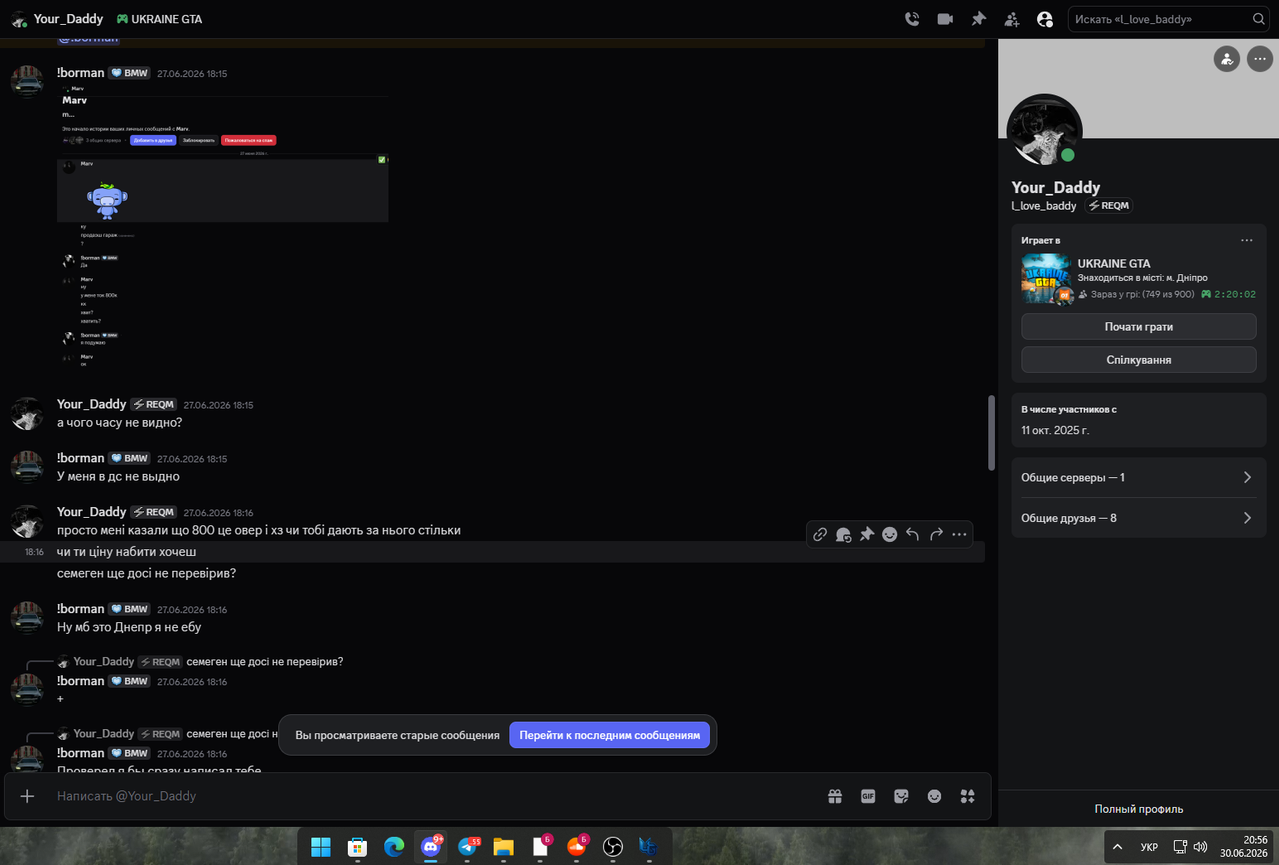Click Your_Daddy large avatar in profile panel
Viewport: 1279px width, 865px height.
(1044, 131)
